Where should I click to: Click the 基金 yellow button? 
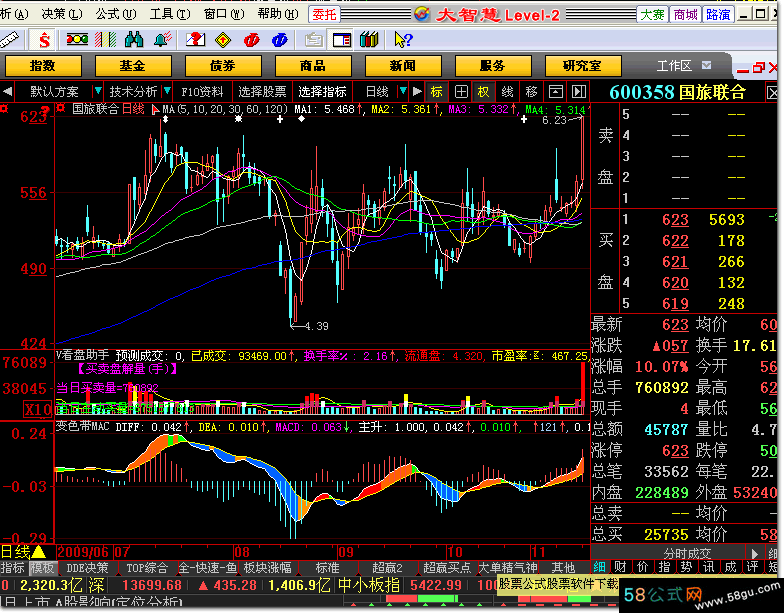click(132, 66)
